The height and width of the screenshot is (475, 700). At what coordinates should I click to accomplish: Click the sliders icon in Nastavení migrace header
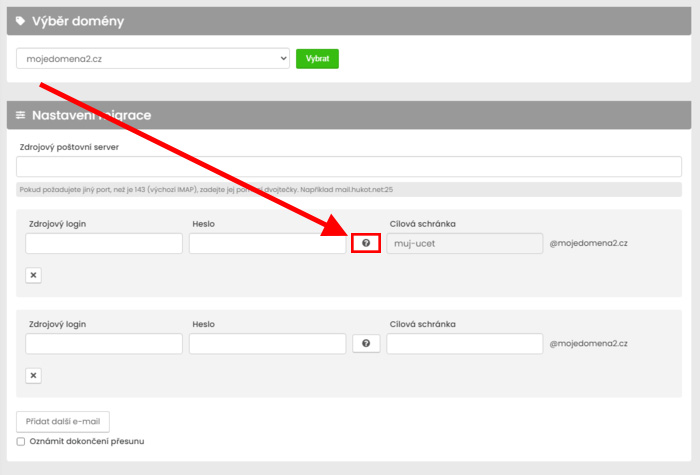[21, 115]
